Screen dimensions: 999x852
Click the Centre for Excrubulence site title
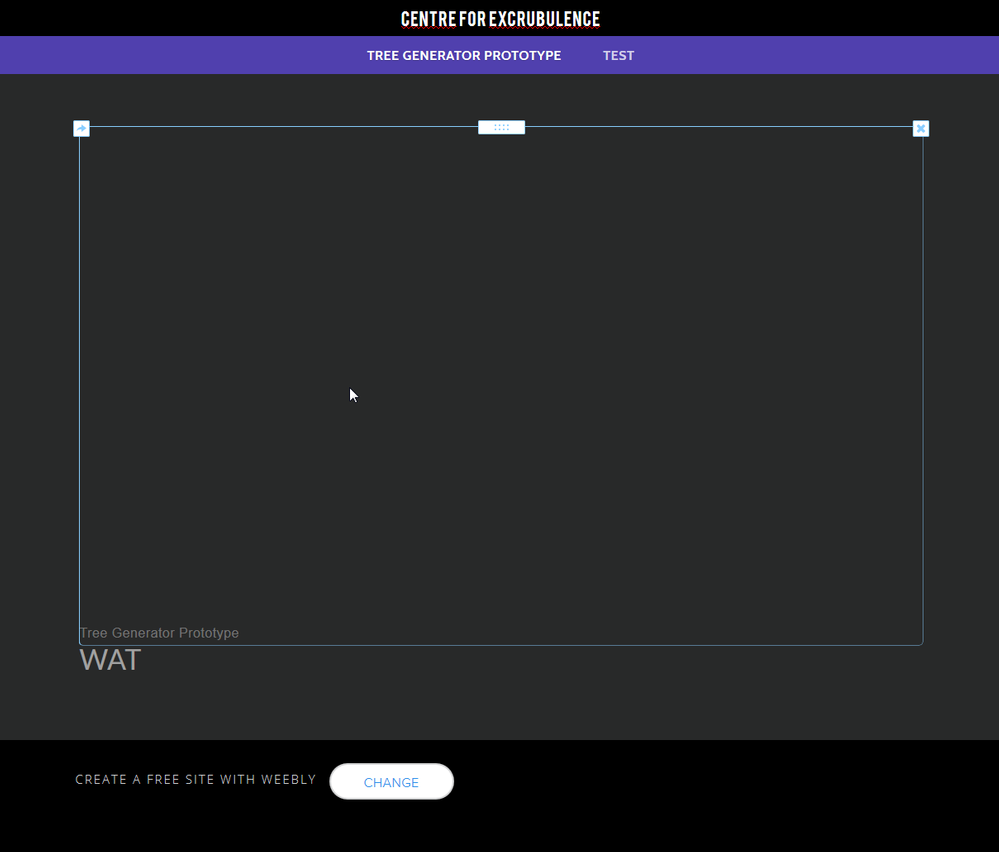pyautogui.click(x=500, y=19)
